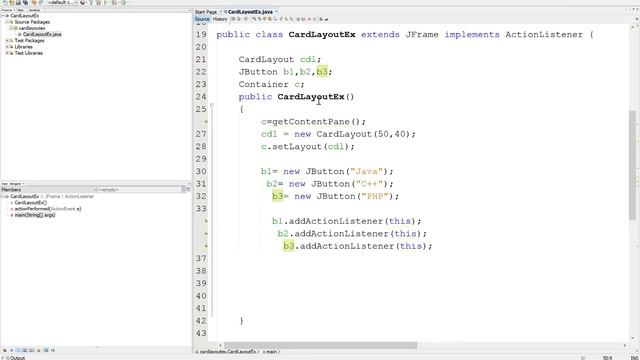Expand the Test Packages node

click(x=7, y=41)
